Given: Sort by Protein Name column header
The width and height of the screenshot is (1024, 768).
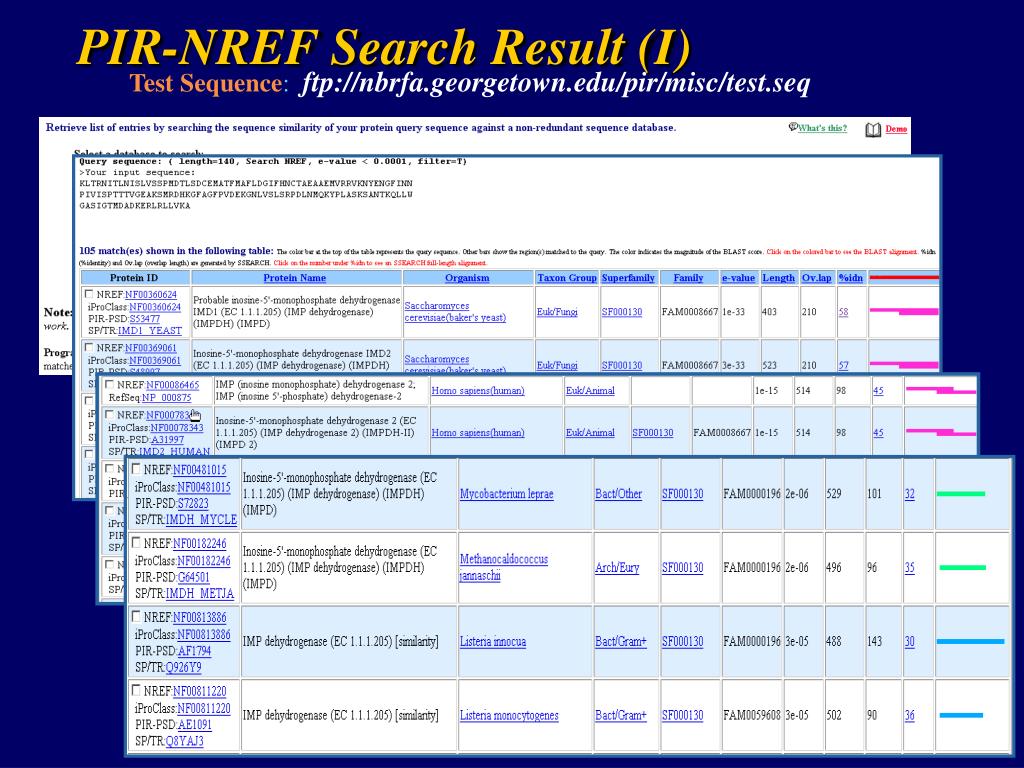Looking at the screenshot, I should tap(295, 278).
